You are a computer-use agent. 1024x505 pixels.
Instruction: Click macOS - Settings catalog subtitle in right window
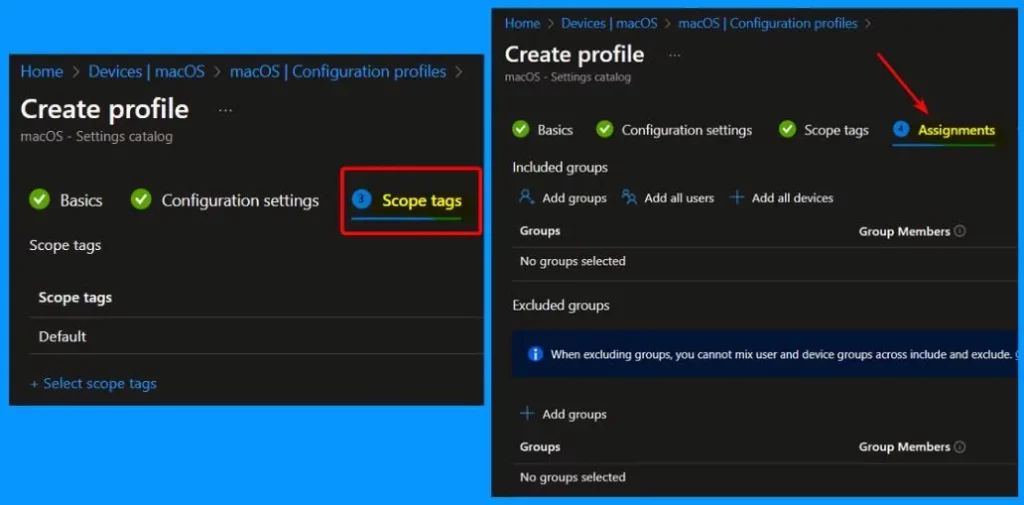point(568,77)
